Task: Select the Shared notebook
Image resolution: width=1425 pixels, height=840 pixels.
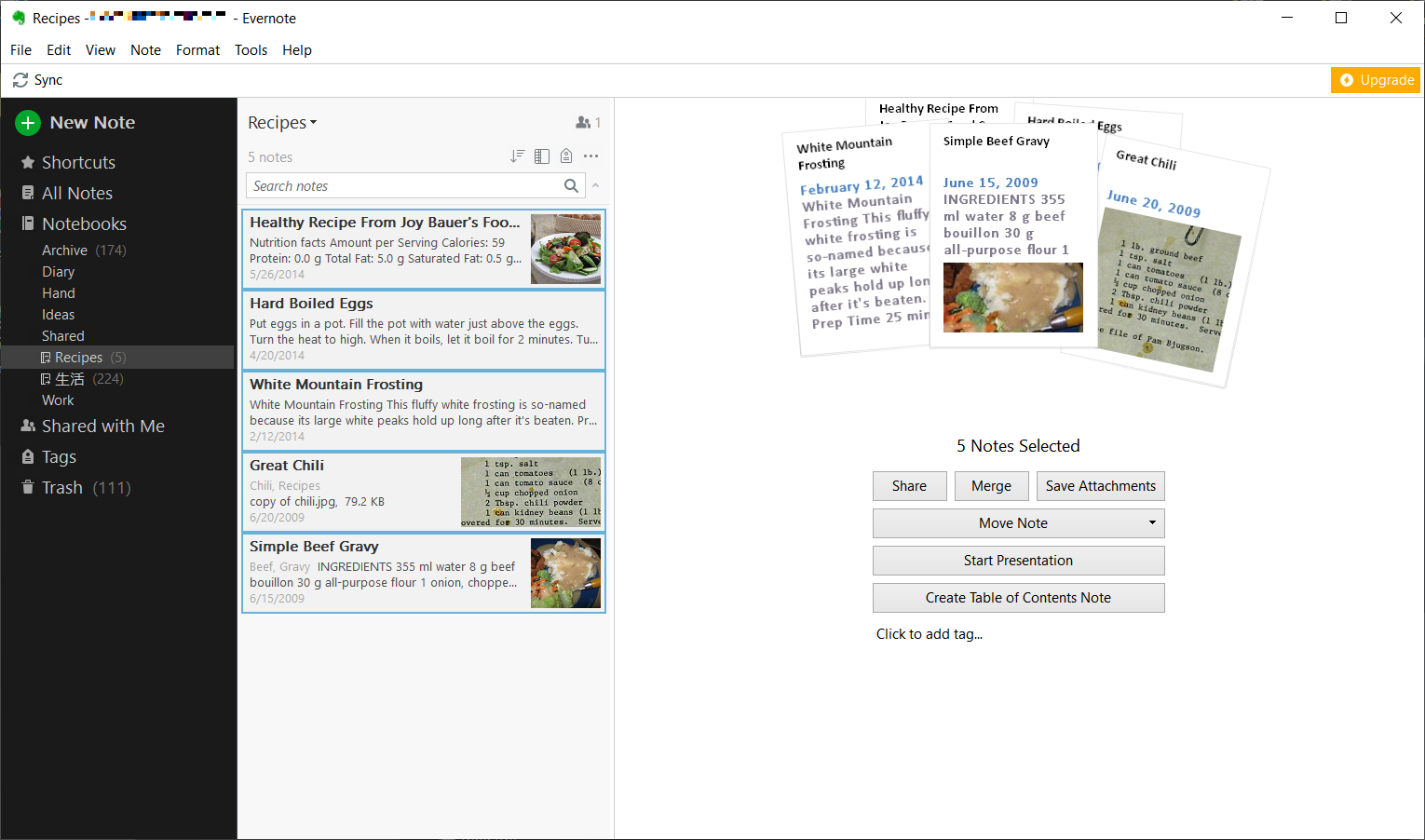Action: tap(62, 336)
